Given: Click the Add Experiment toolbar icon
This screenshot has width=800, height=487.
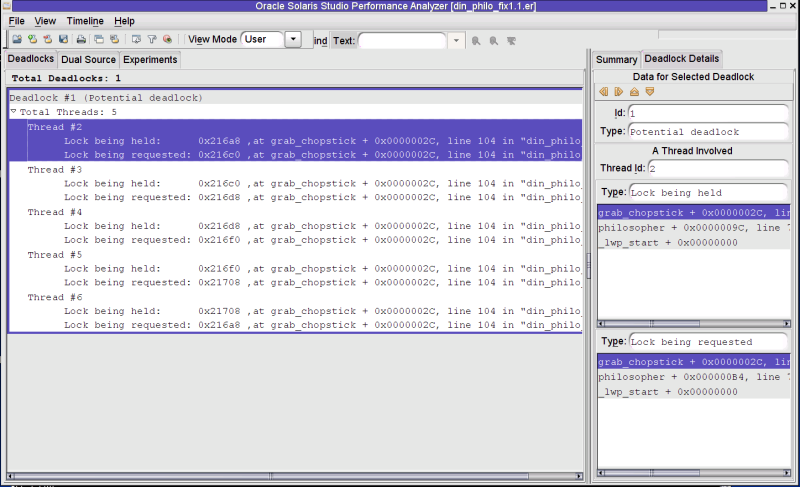Looking at the screenshot, I should point(33,39).
